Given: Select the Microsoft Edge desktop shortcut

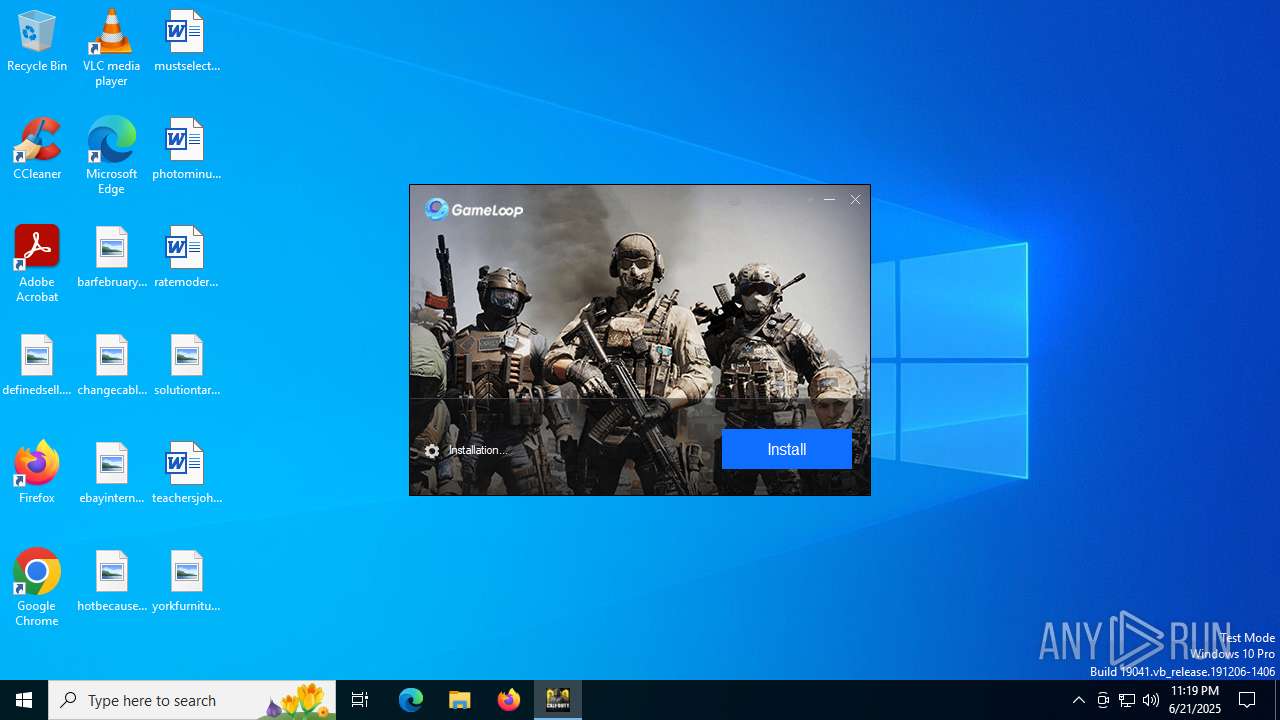Looking at the screenshot, I should click(111, 156).
